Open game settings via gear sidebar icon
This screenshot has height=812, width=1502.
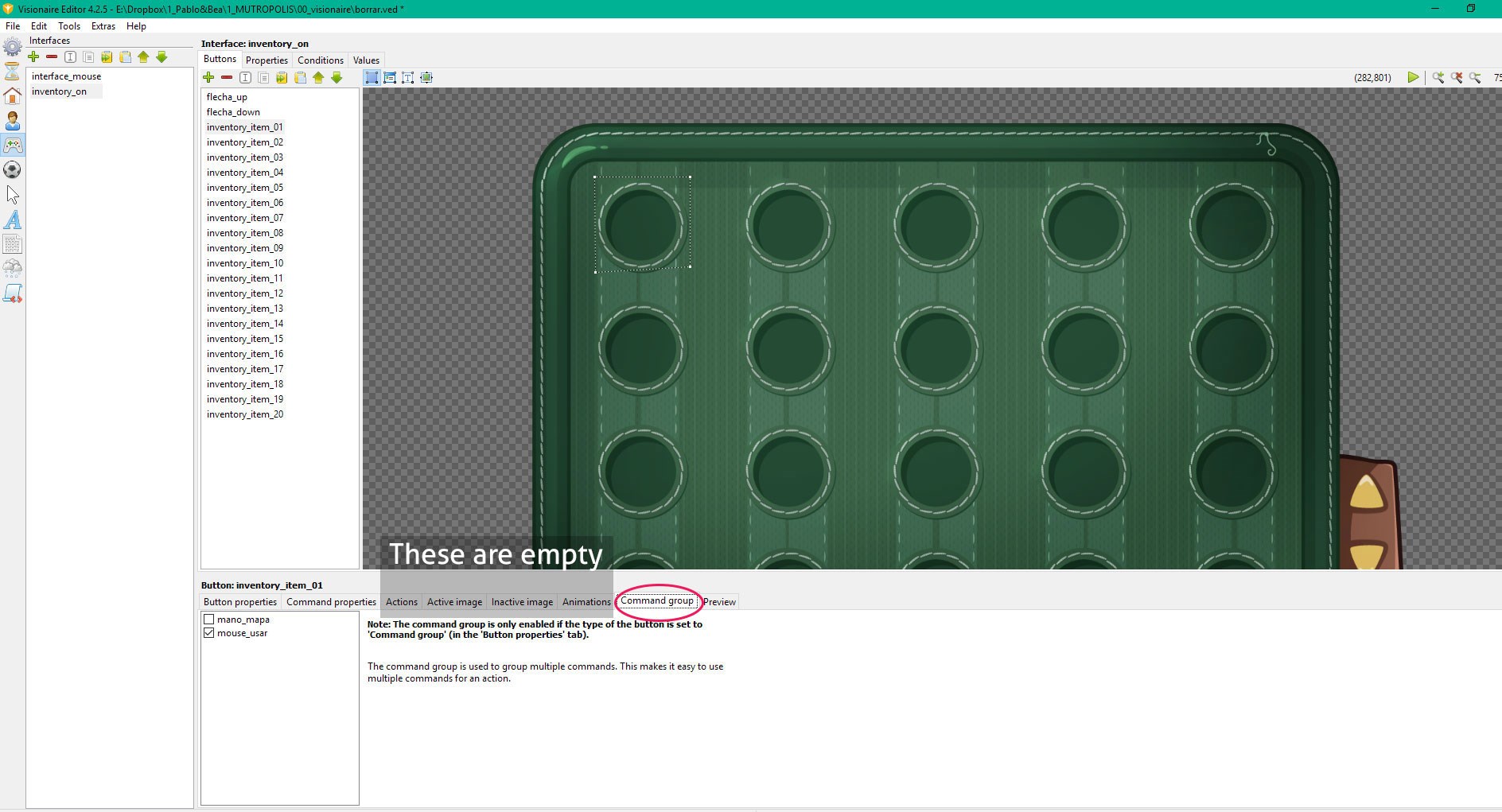13,47
